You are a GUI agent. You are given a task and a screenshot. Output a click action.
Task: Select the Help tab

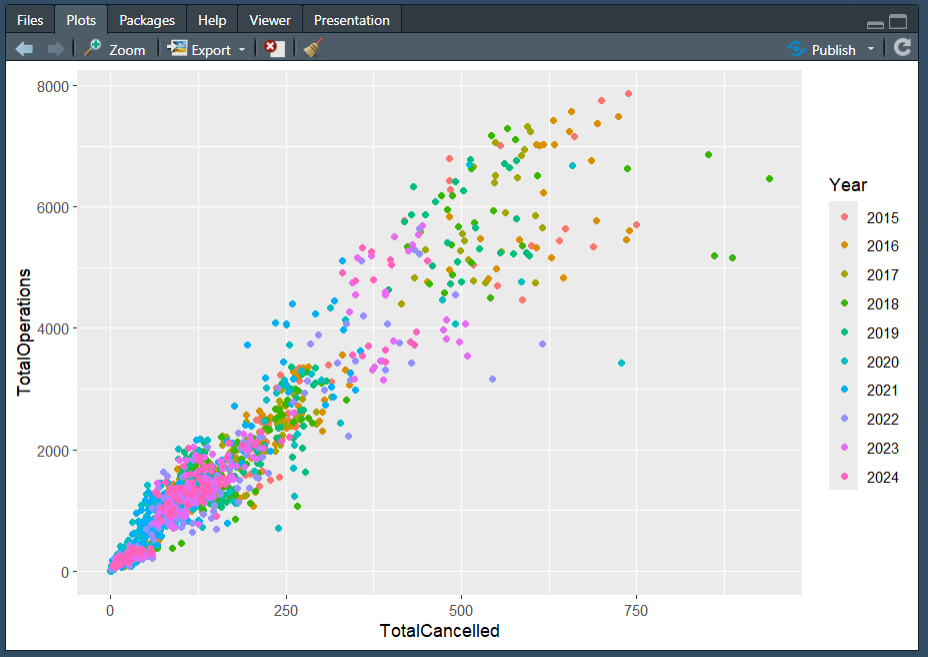click(x=212, y=20)
